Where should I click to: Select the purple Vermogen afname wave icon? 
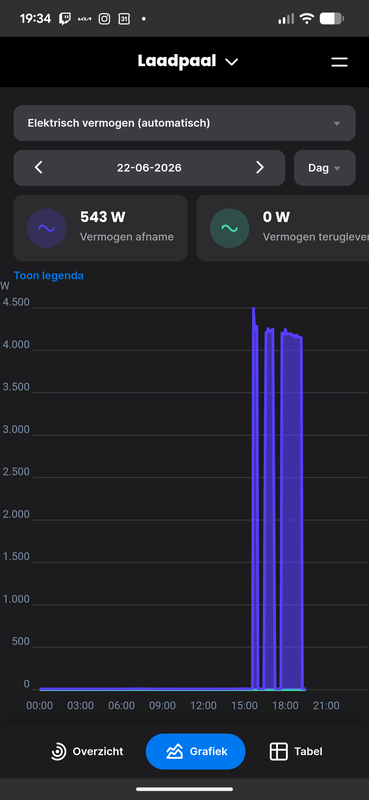pyautogui.click(x=46, y=228)
